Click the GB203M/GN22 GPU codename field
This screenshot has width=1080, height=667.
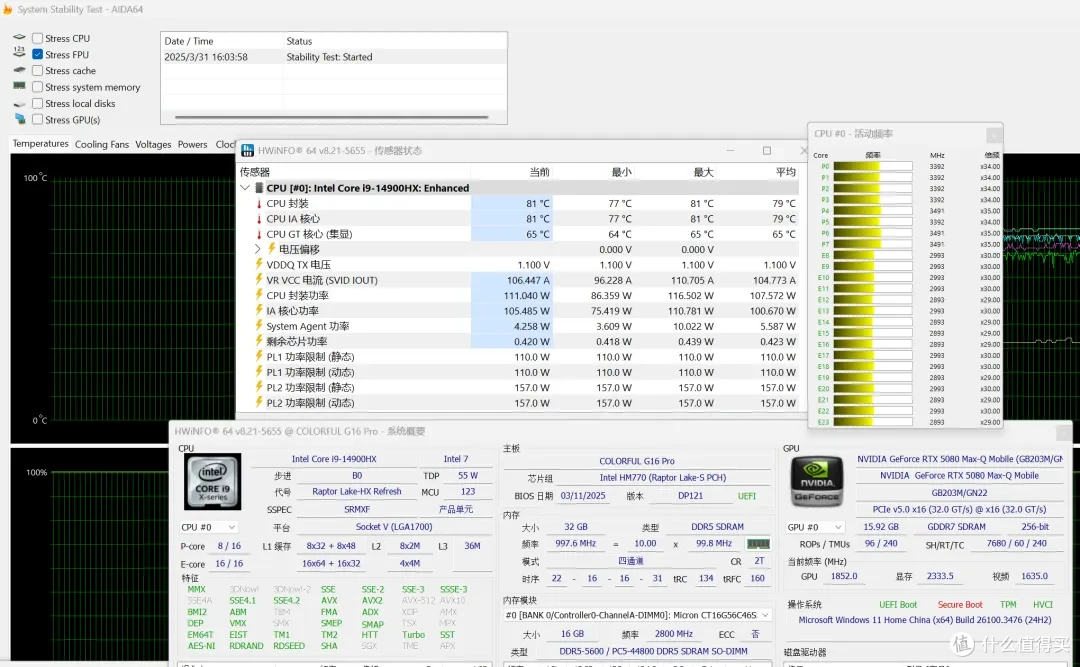(x=959, y=493)
